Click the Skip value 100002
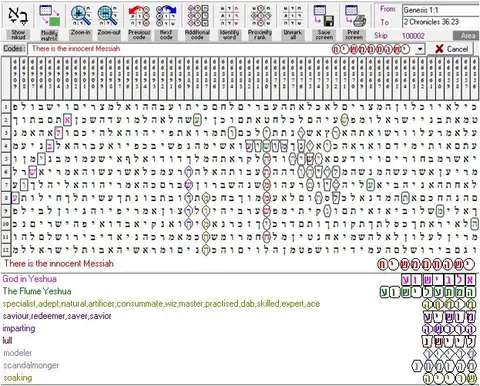480x386 pixels. (413, 36)
